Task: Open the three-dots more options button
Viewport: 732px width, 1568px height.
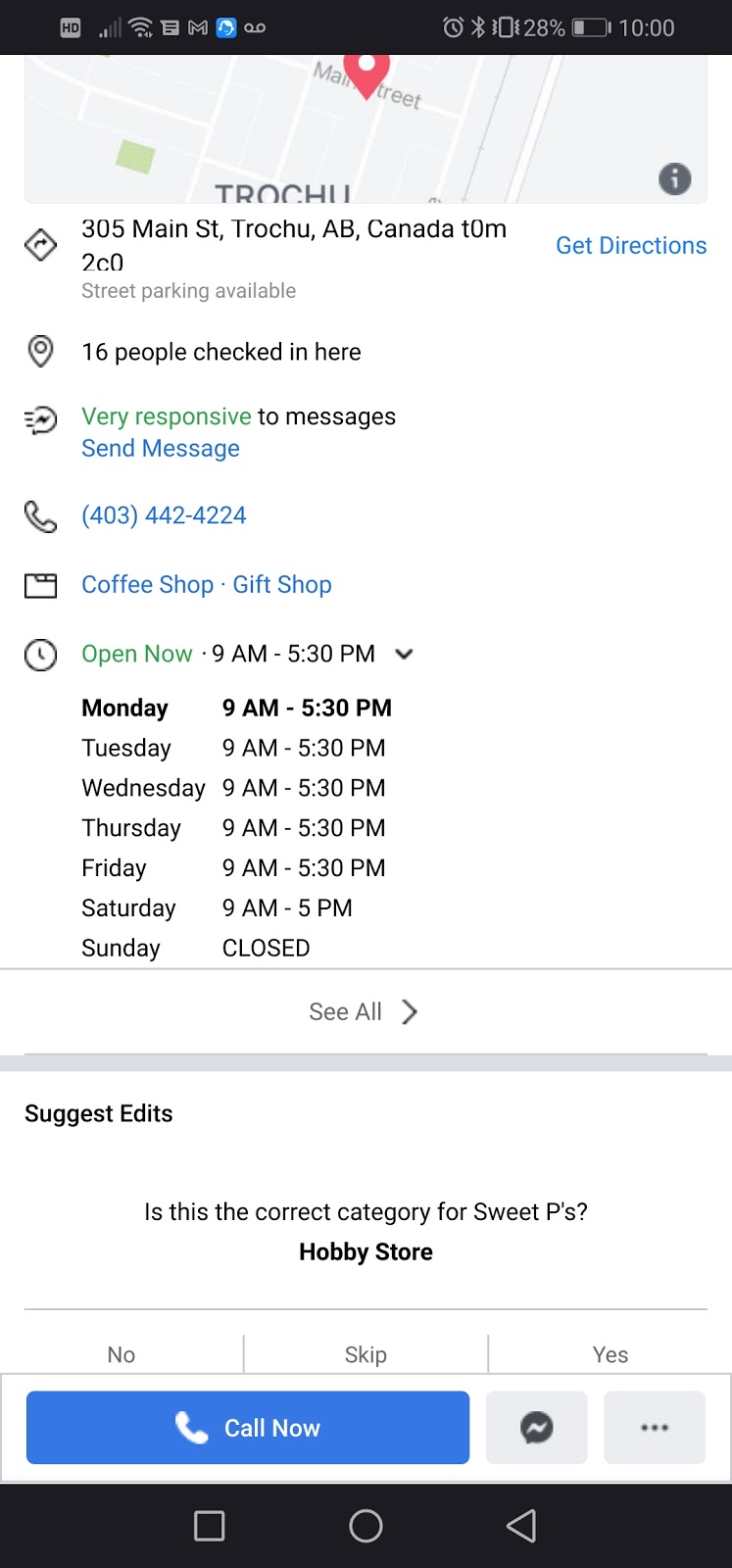Action: click(655, 1427)
